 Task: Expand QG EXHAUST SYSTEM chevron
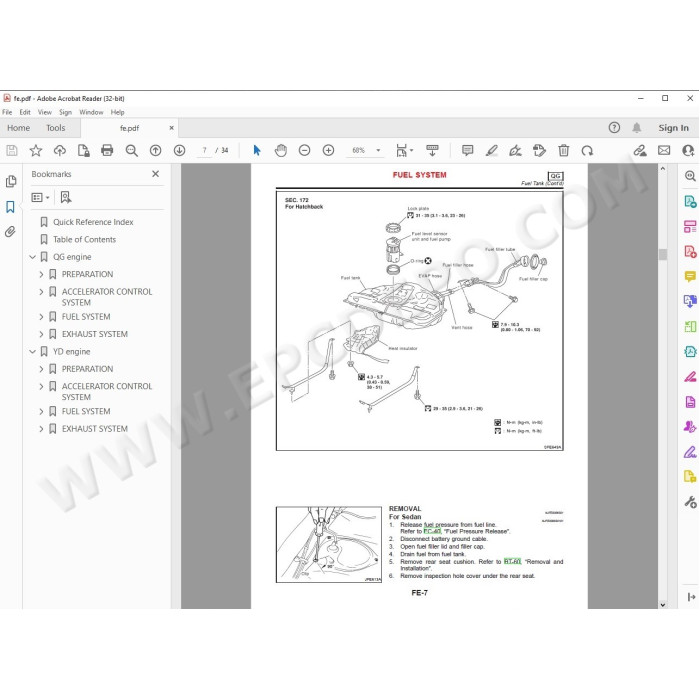coord(41,334)
